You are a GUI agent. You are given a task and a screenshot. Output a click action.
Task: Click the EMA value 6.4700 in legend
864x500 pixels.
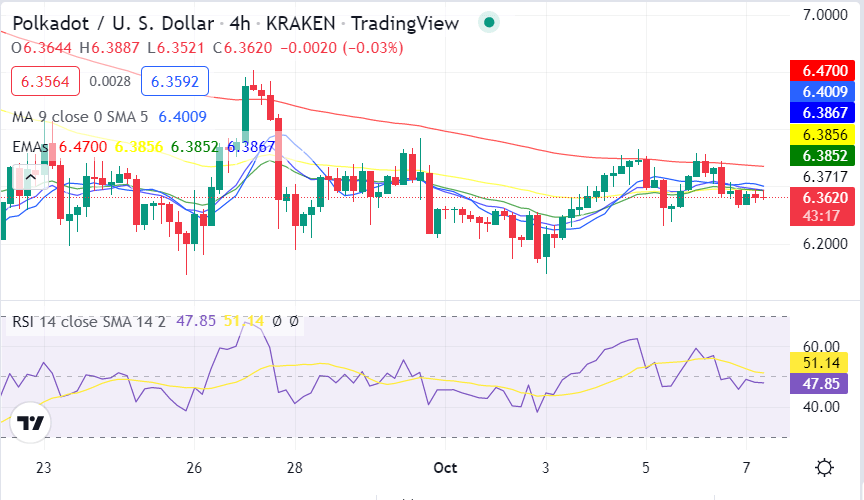click(x=83, y=147)
